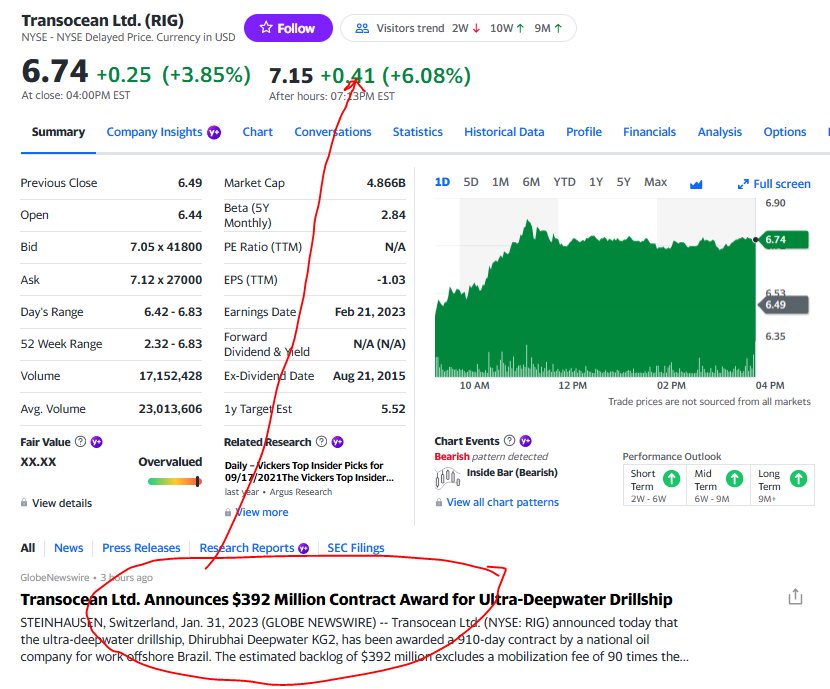
Task: Click lock icon beside View details
Action: pos(24,502)
